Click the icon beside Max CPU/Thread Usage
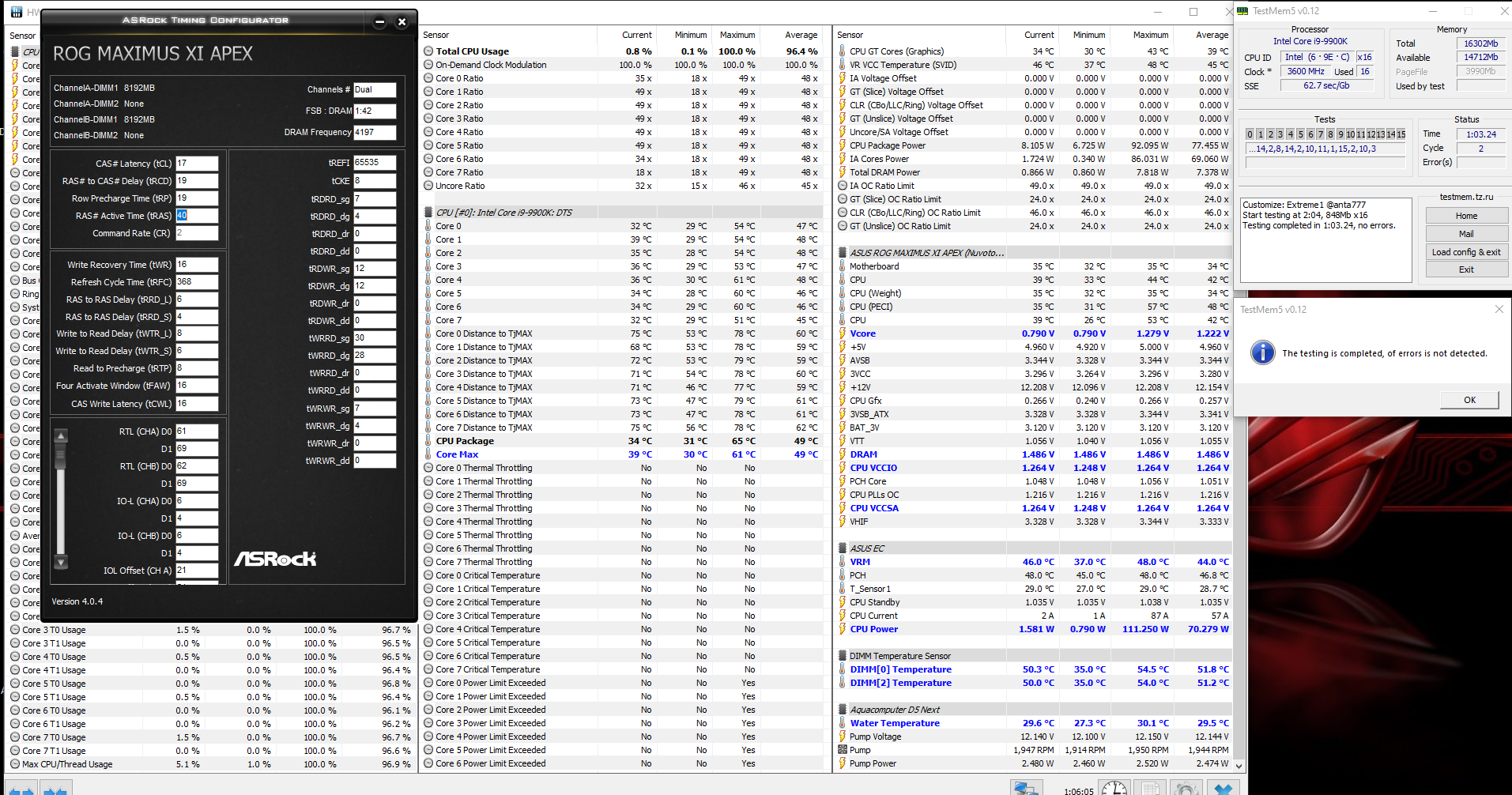The height and width of the screenshot is (795, 1512). coord(15,764)
